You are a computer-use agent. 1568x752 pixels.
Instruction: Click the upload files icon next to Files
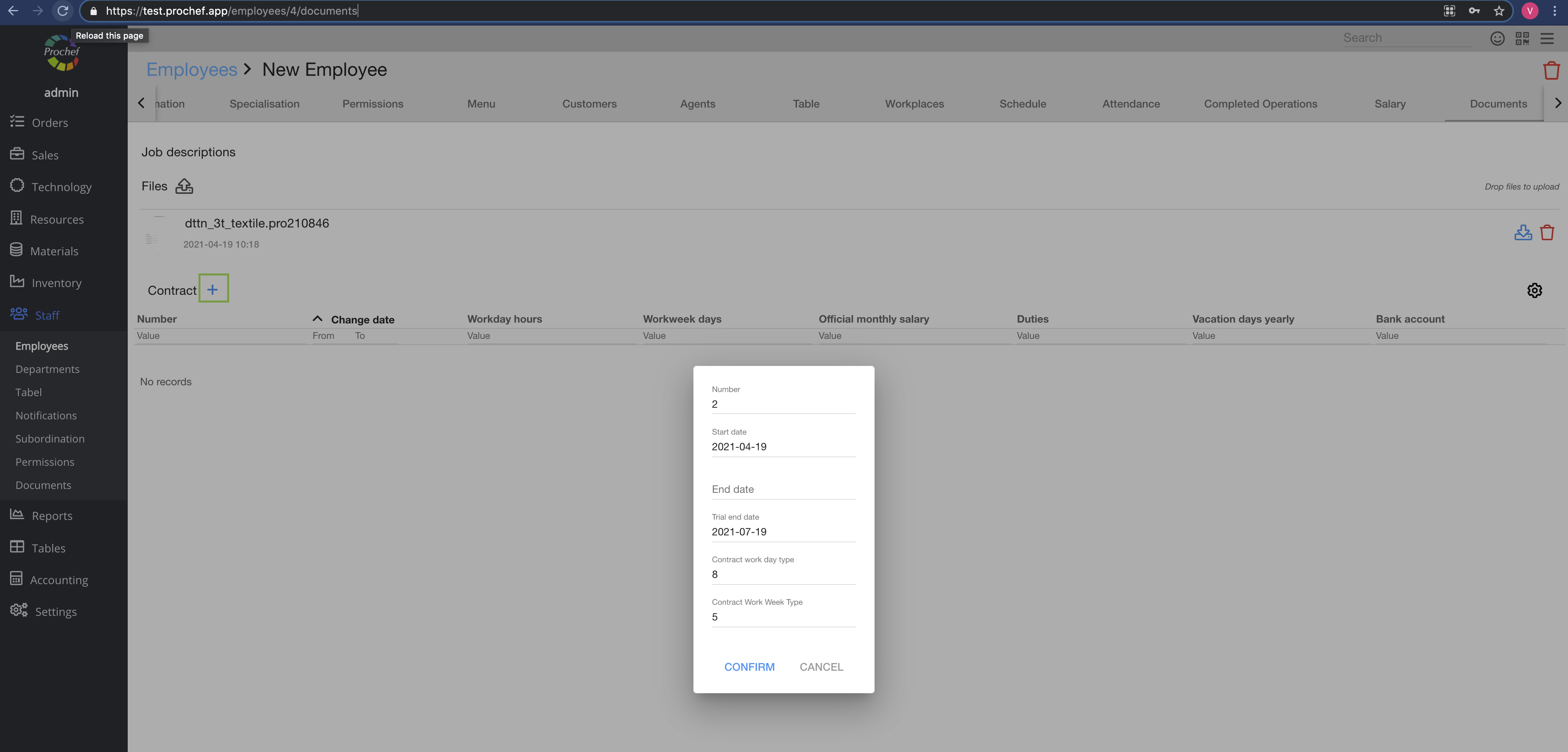[184, 186]
